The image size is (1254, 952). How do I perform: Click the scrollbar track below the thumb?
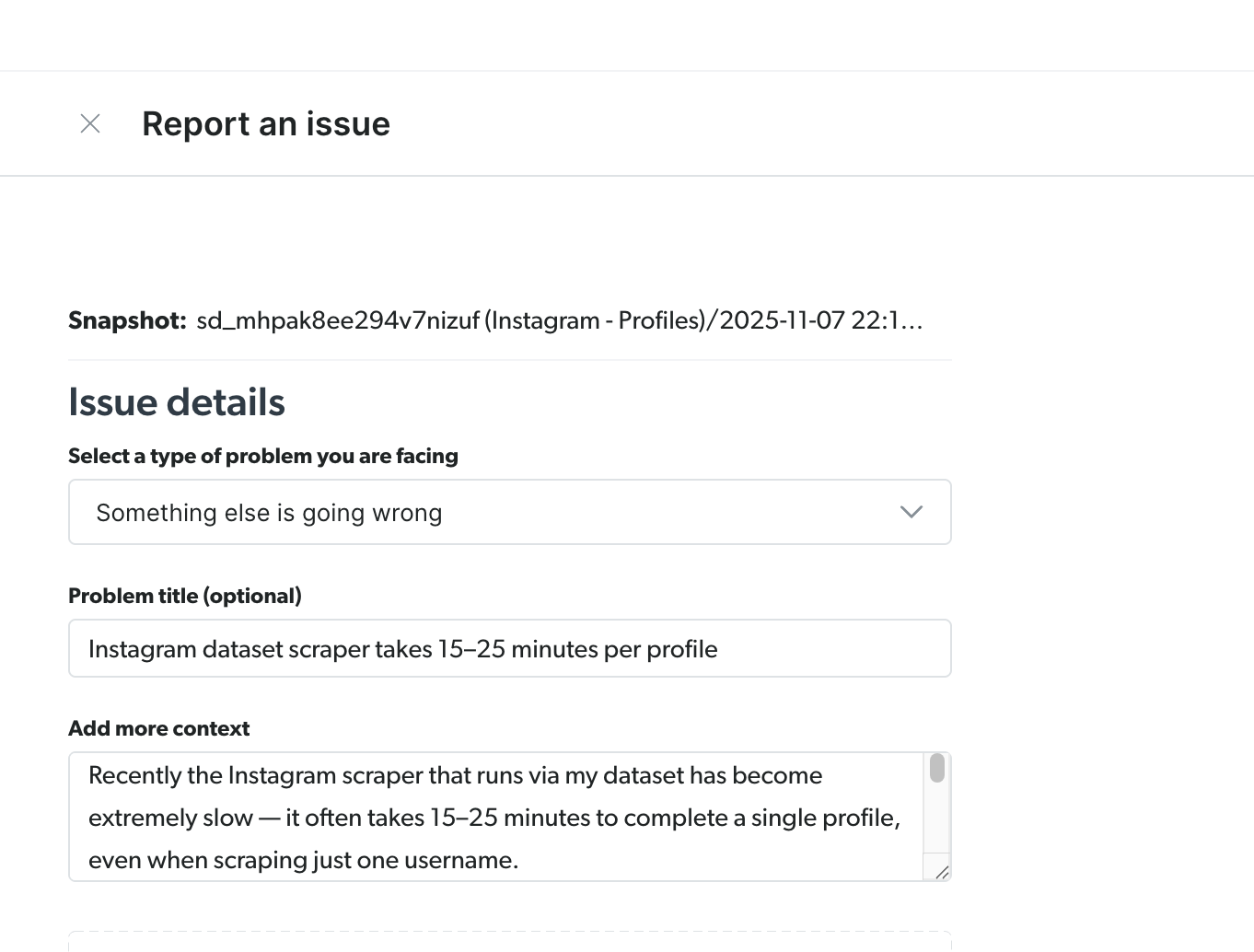point(937,824)
